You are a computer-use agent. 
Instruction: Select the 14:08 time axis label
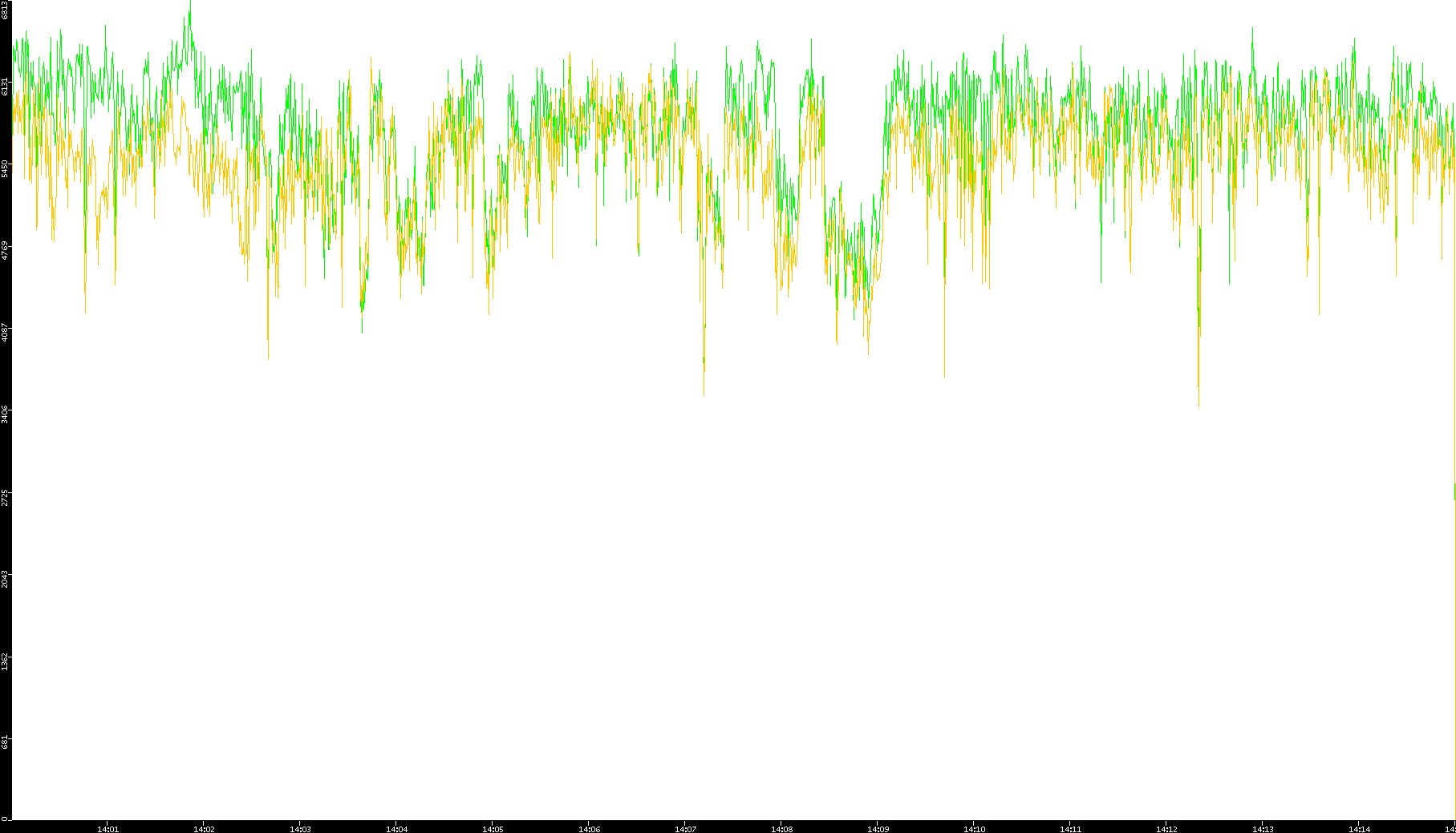point(781,829)
